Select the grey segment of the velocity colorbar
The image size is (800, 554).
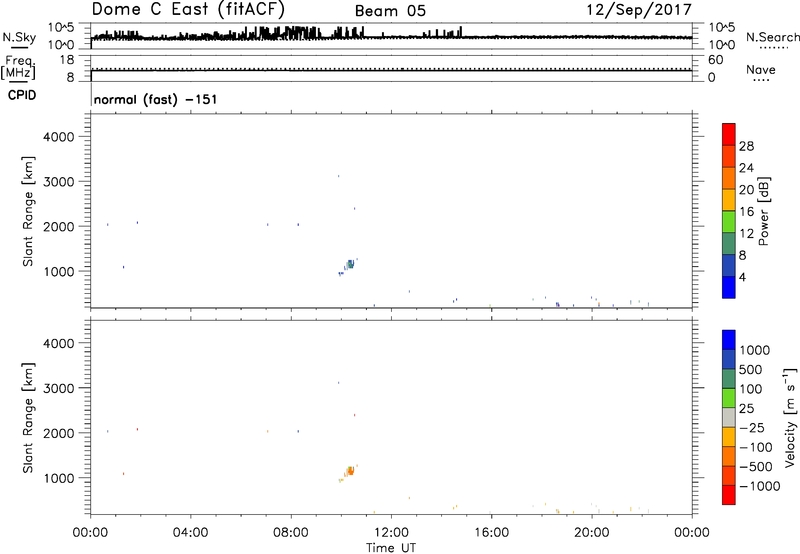729,417
